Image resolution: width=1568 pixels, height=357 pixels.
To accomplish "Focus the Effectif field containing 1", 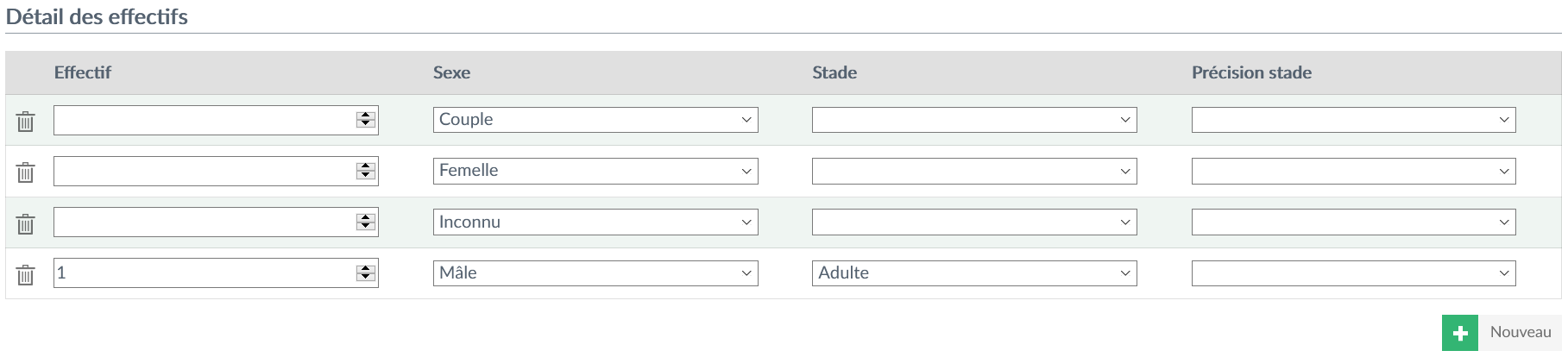I will pyautogui.click(x=216, y=273).
